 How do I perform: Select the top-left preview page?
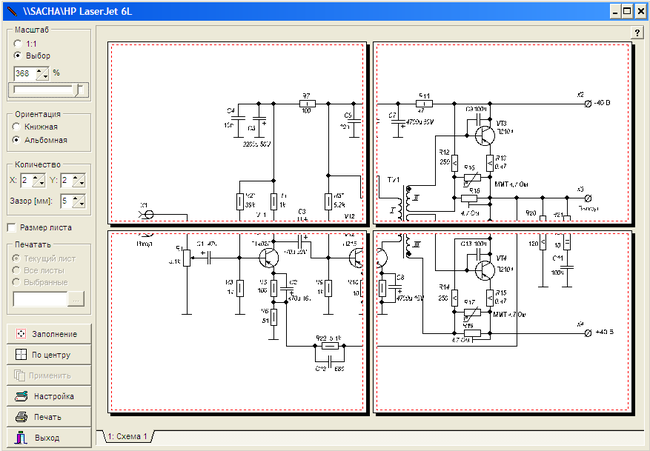pos(237,134)
